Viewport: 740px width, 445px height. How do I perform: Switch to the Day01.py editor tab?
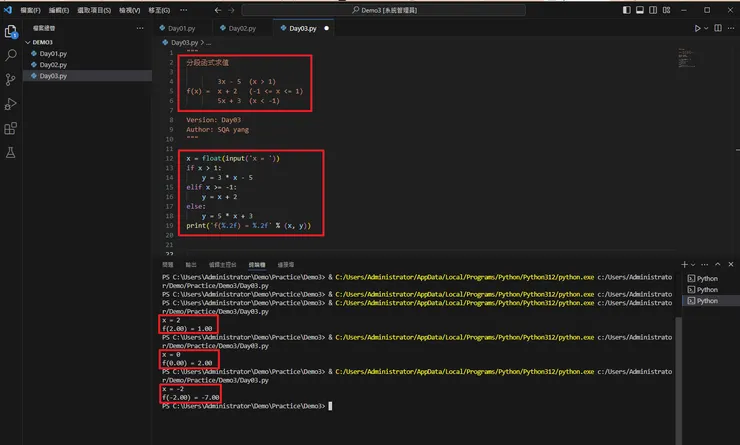click(x=183, y=28)
